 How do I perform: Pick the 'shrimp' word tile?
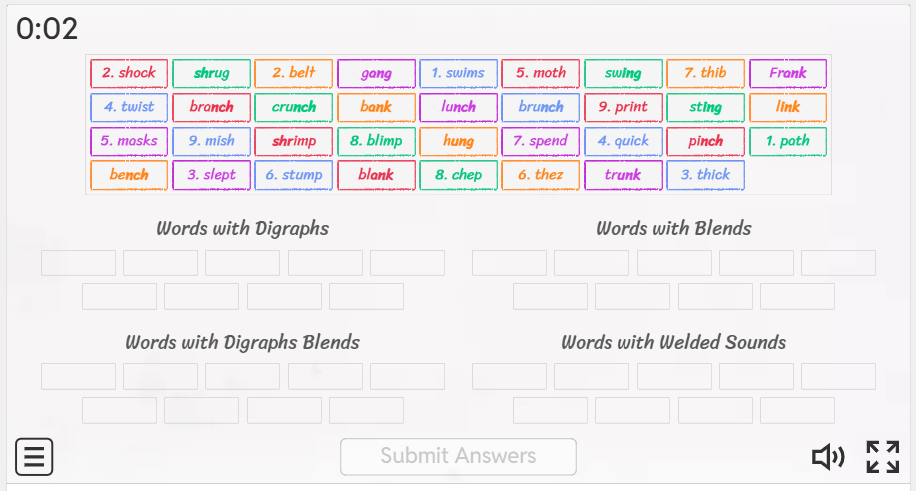[294, 141]
